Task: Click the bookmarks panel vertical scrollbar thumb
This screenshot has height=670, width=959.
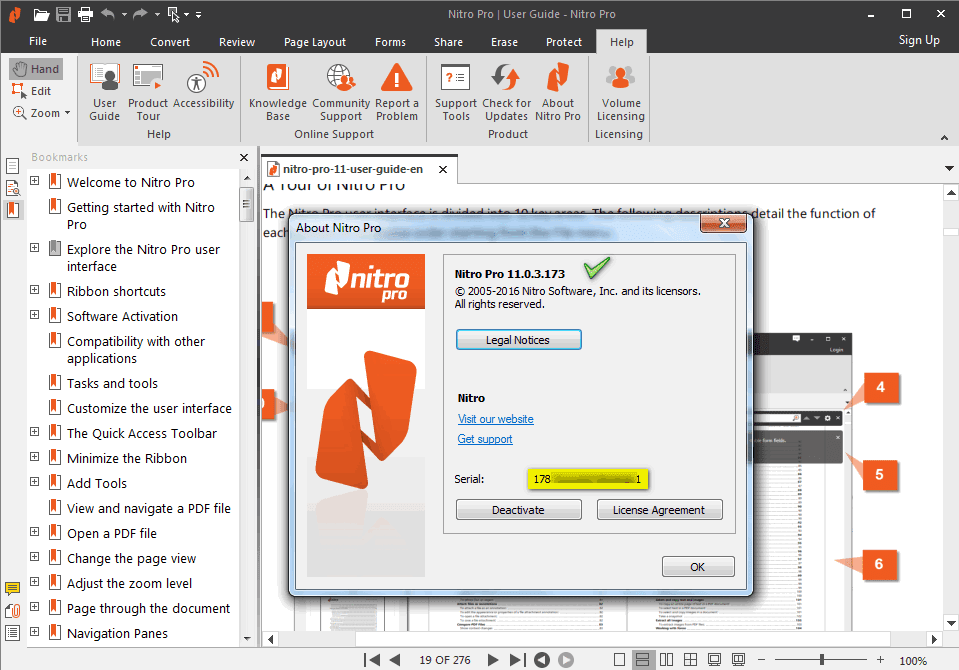Action: click(247, 204)
